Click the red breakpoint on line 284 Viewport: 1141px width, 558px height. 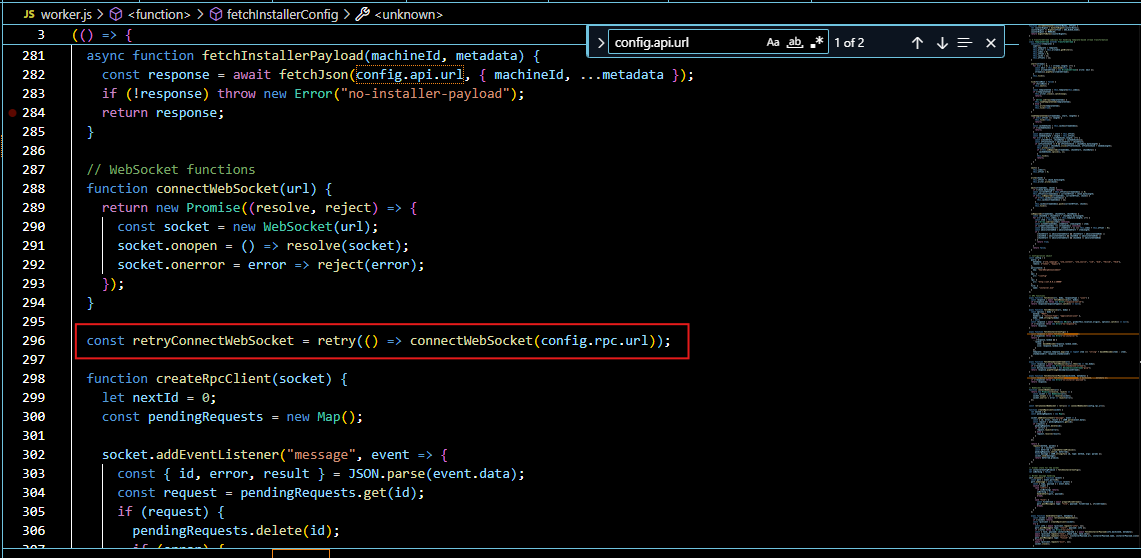[x=12, y=113]
